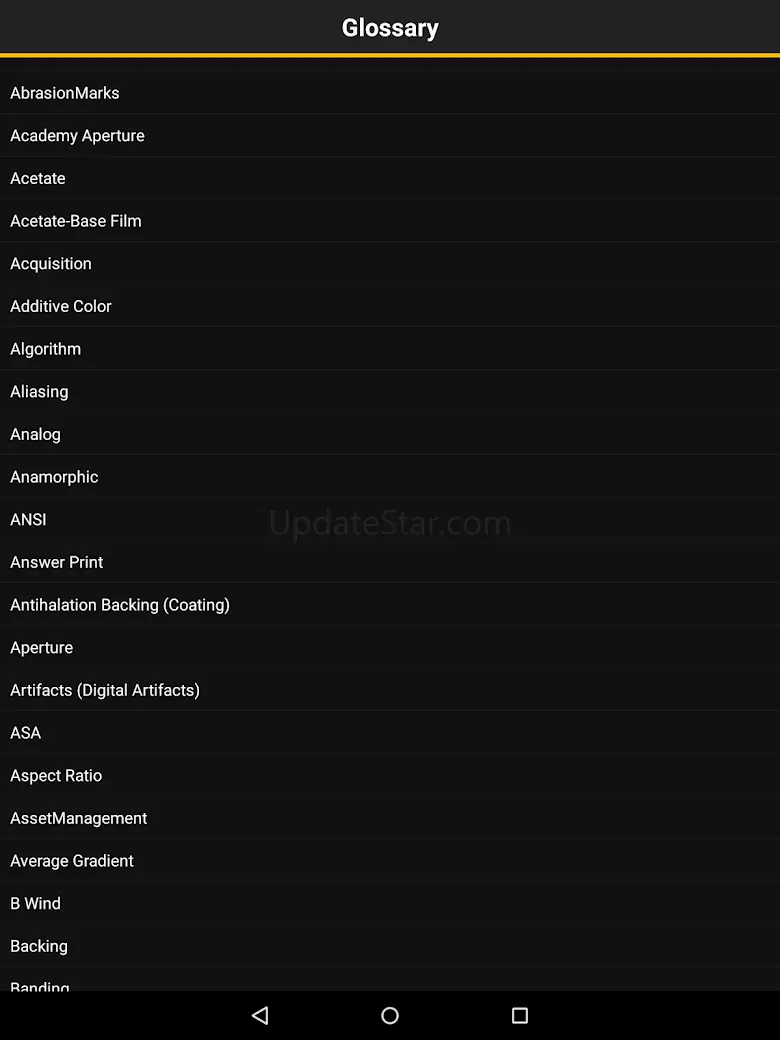780x1040 pixels.
Task: Tap the Android home circle icon
Action: [390, 1015]
